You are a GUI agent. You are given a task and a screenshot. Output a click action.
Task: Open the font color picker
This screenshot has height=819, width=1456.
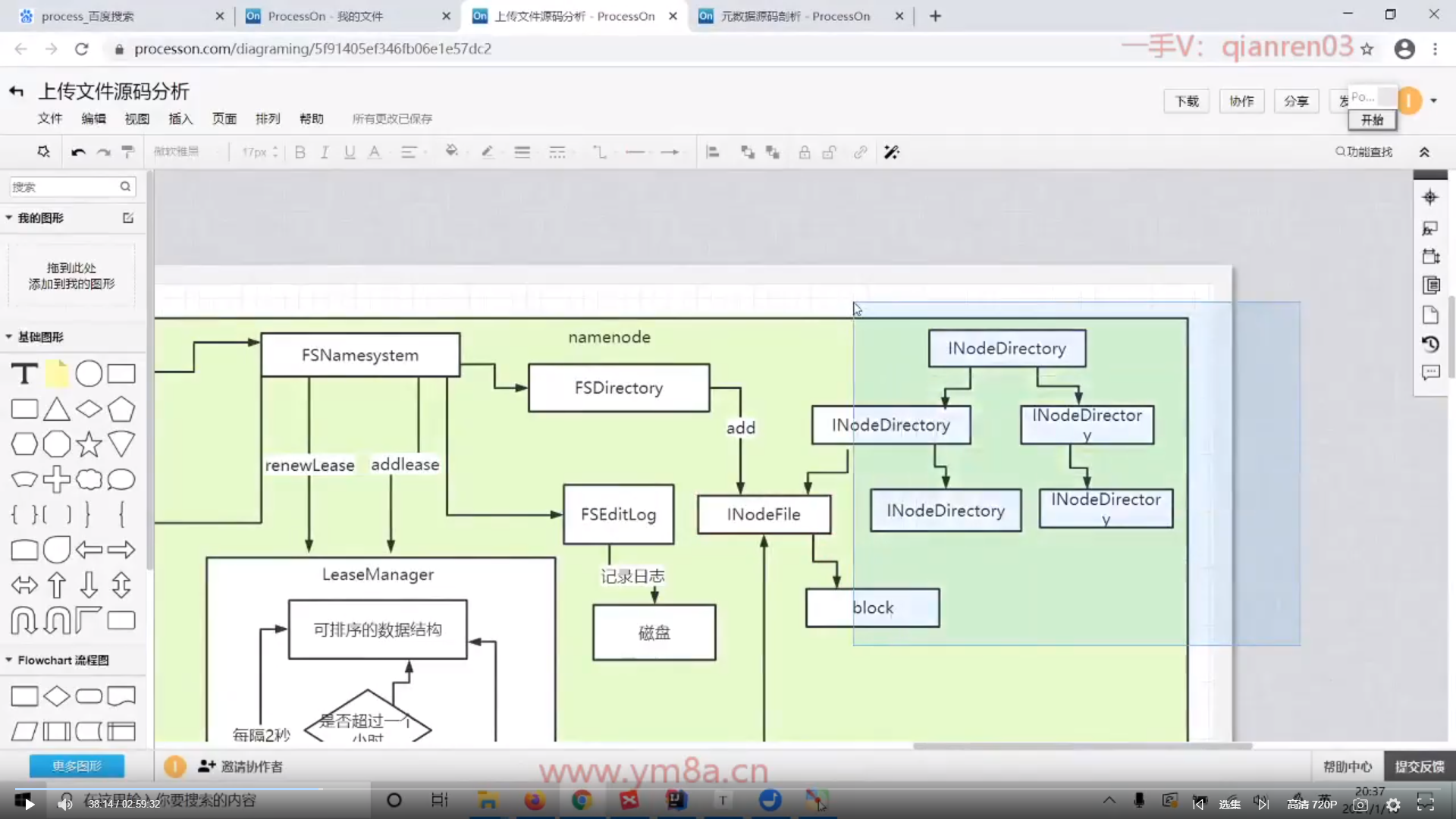coord(375,152)
